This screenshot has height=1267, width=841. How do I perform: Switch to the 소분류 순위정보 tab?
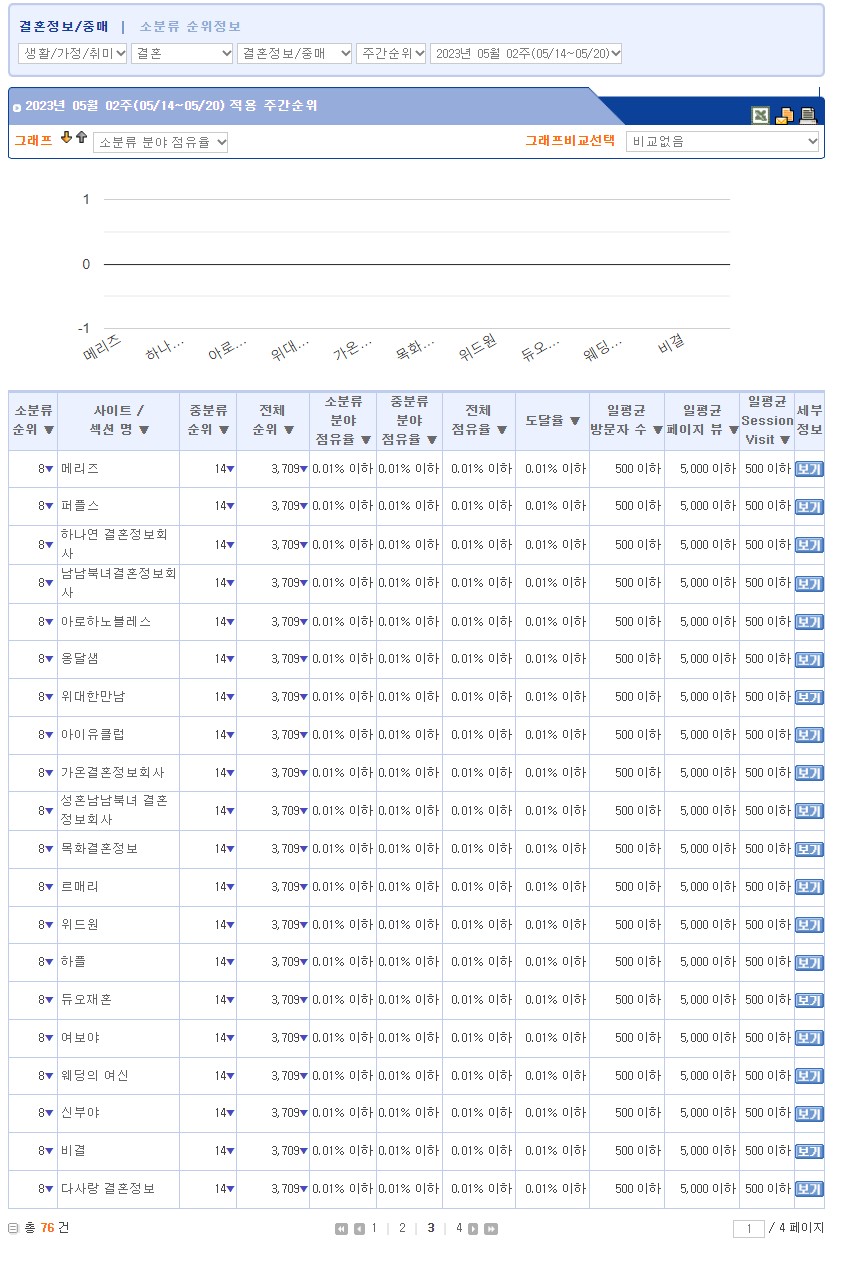(190, 27)
